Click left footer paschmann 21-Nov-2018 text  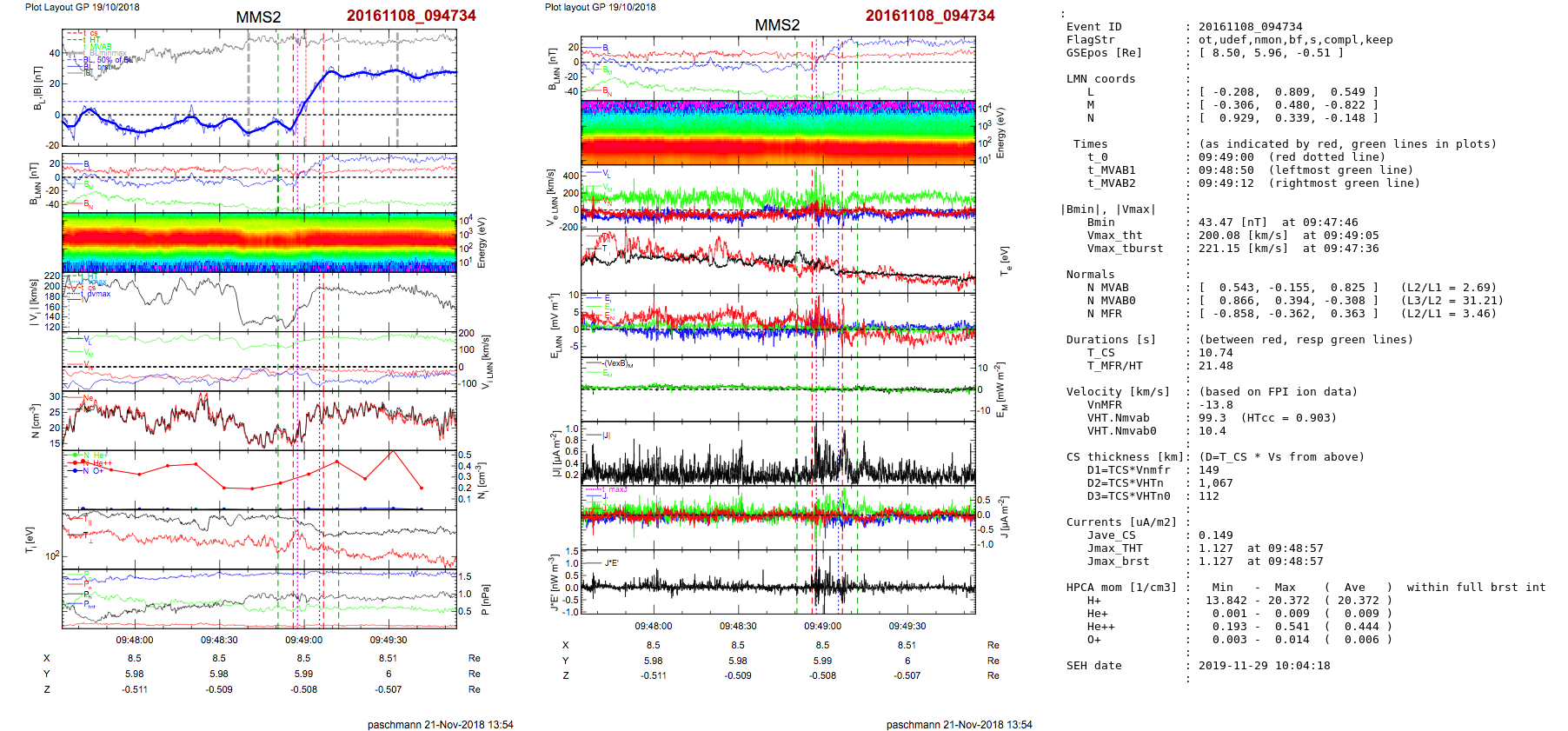coord(440,724)
